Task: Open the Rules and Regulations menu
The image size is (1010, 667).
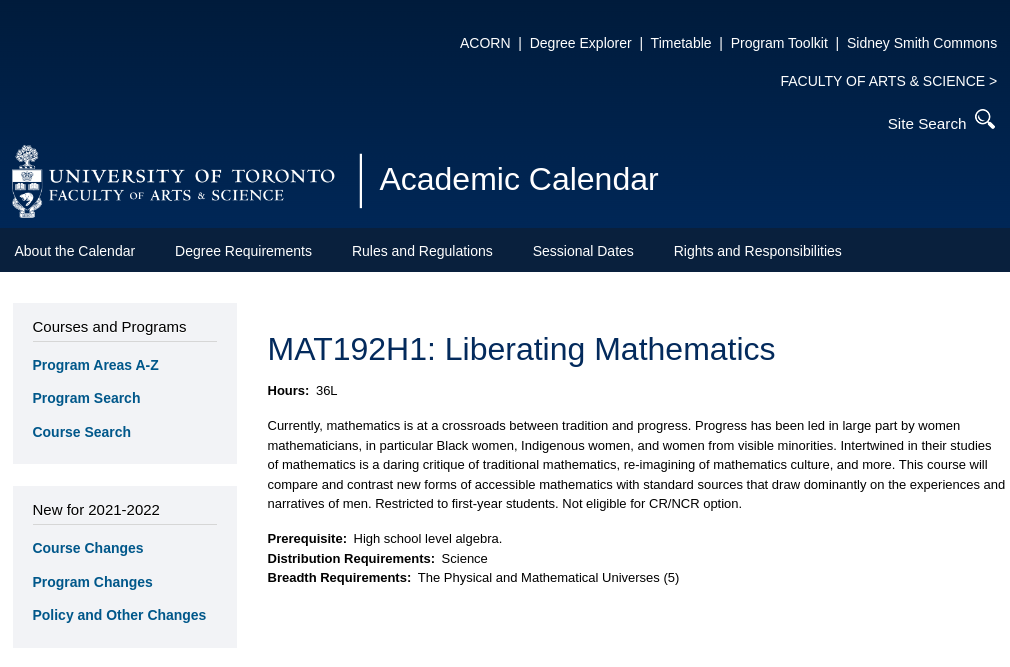Action: [x=422, y=251]
